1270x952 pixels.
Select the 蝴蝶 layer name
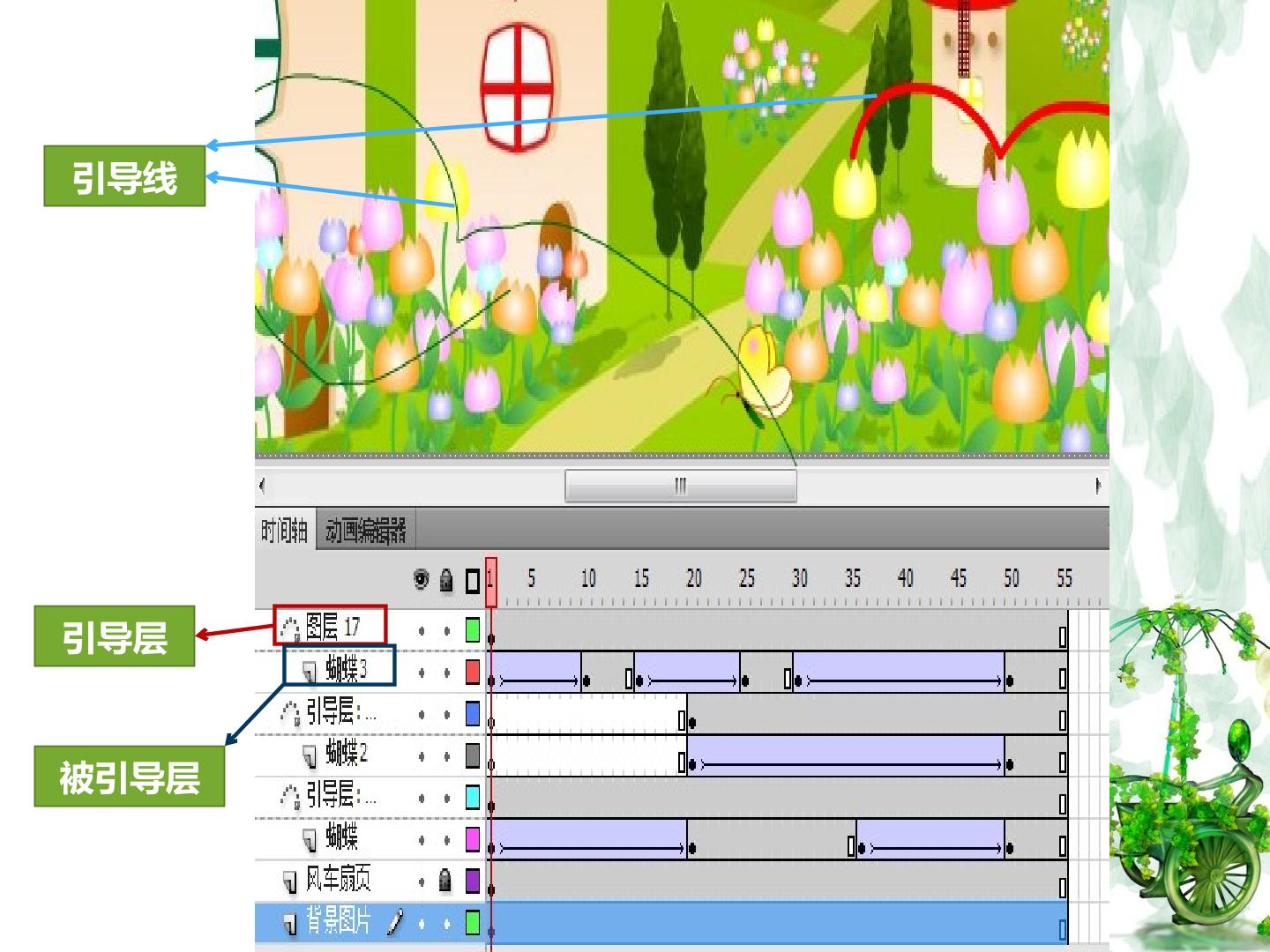tap(342, 837)
